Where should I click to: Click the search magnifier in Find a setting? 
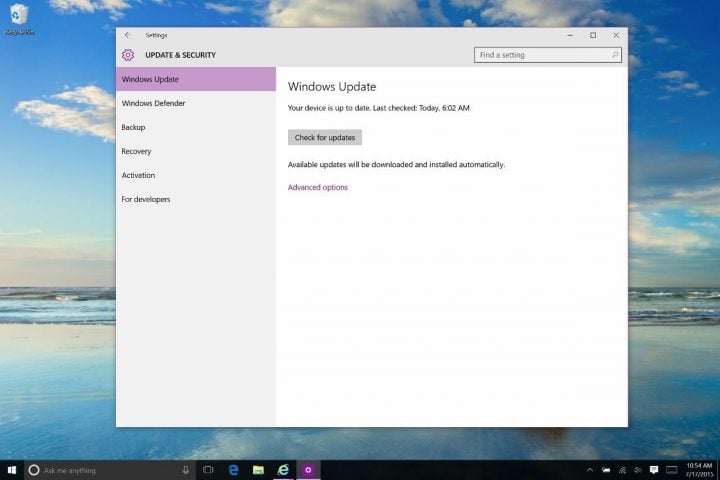(614, 55)
